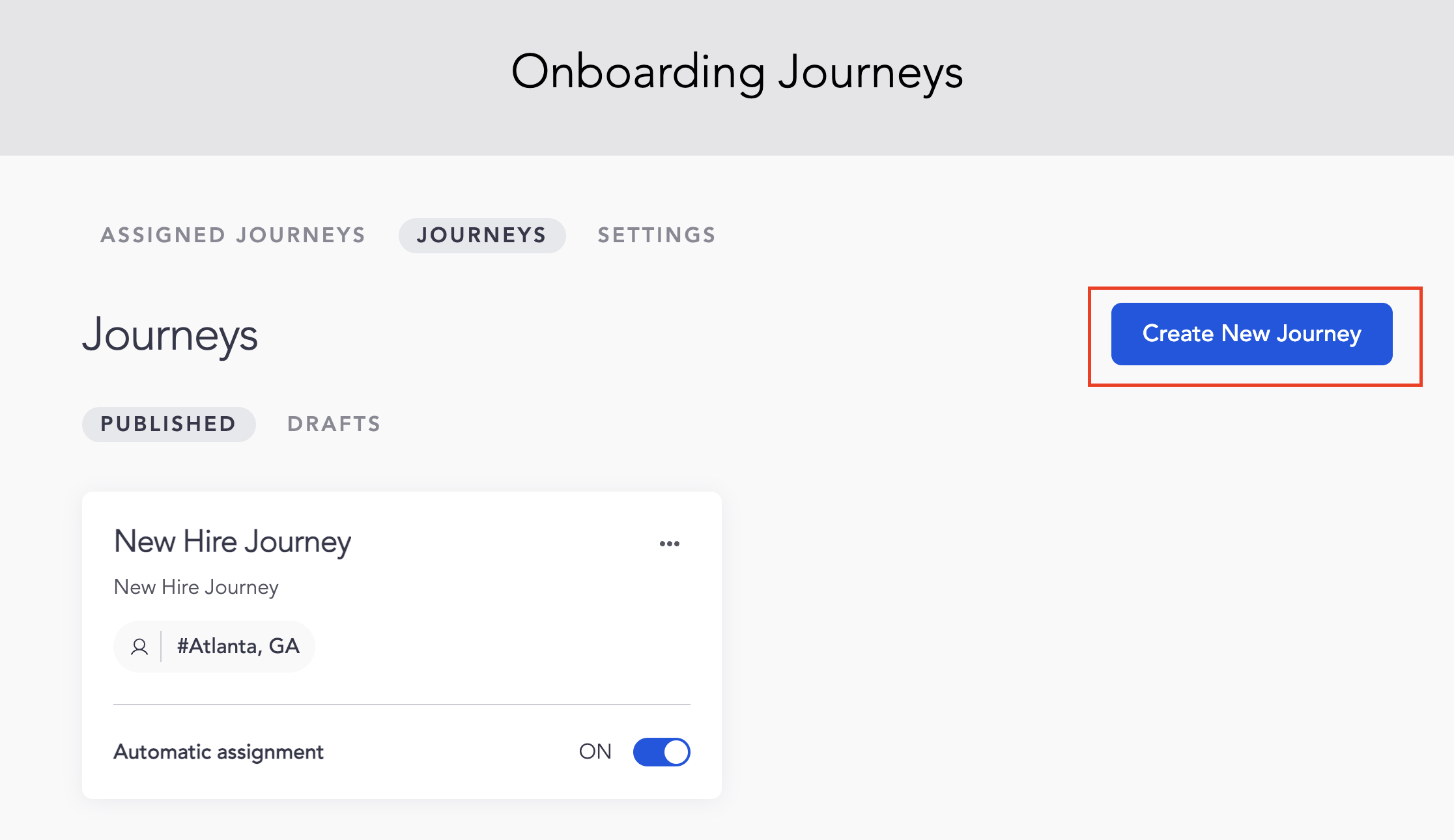Click the Onboarding Journeys page title

pos(737,72)
